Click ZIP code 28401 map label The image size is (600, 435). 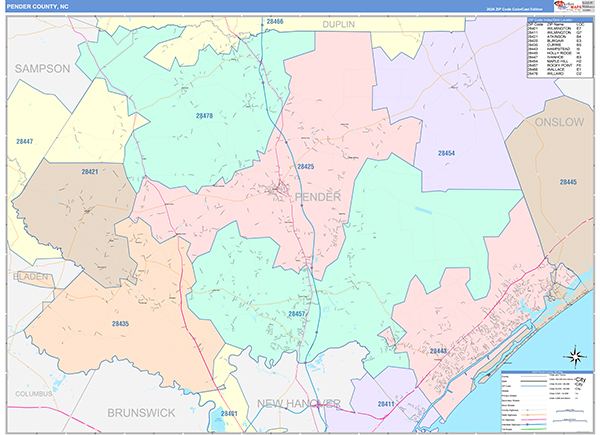coord(229,414)
